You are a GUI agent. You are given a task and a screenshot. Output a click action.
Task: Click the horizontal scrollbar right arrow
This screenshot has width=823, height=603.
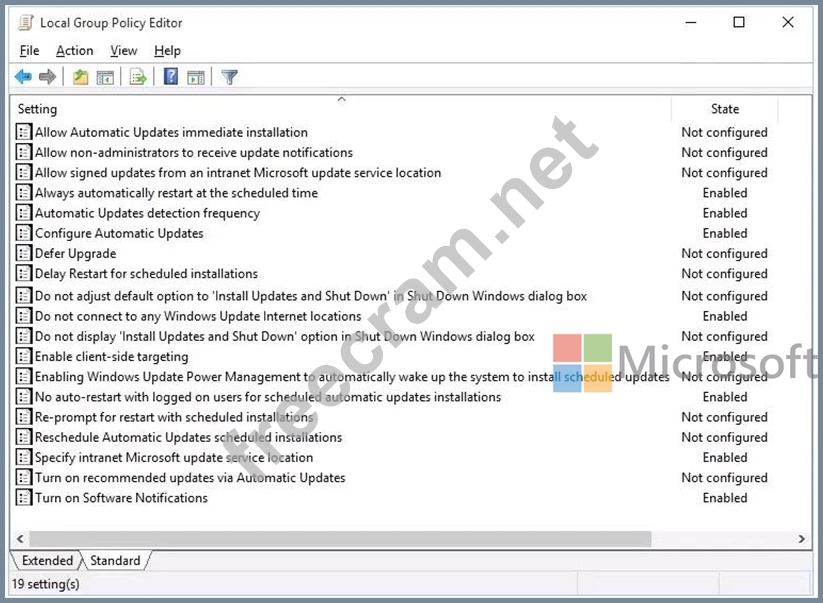(x=801, y=539)
